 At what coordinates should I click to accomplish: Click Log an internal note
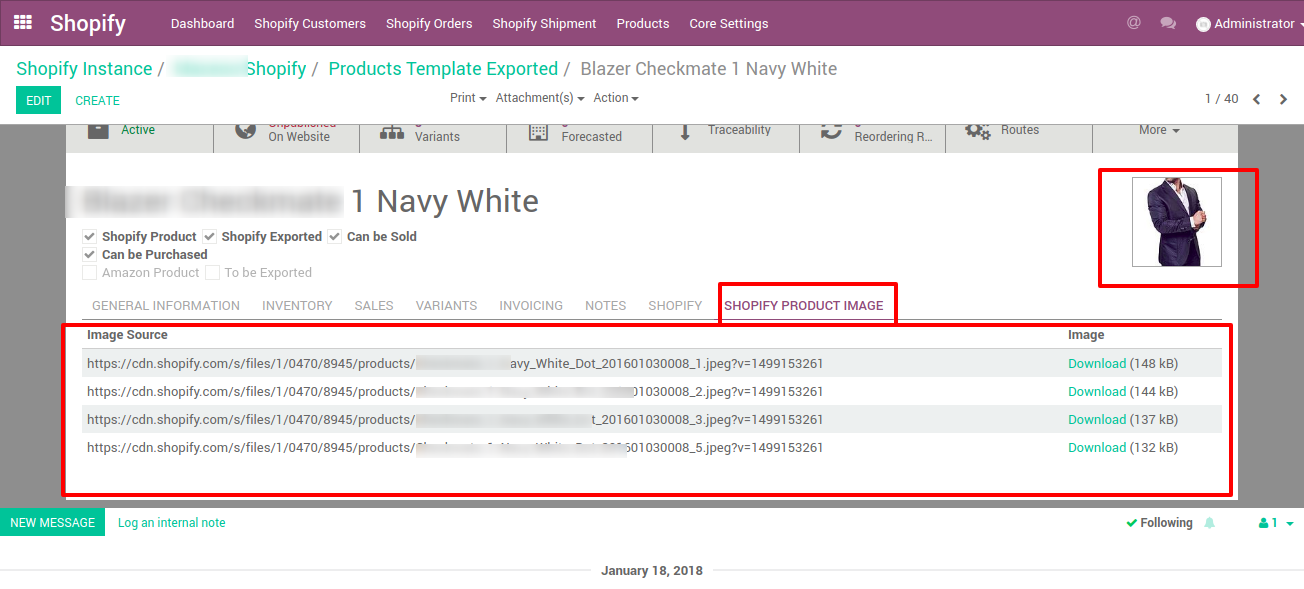(172, 522)
